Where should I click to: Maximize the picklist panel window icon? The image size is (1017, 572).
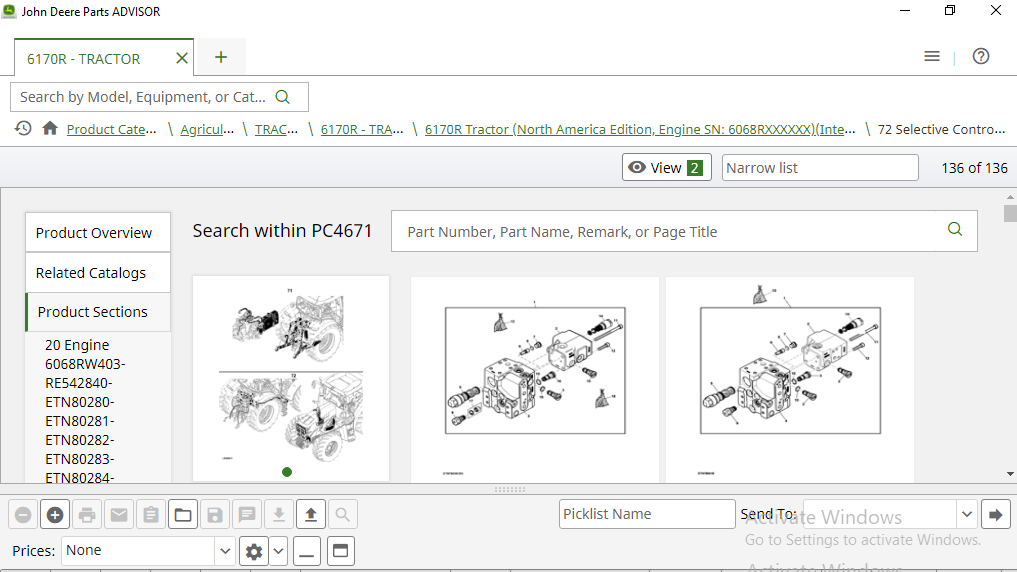click(x=341, y=551)
